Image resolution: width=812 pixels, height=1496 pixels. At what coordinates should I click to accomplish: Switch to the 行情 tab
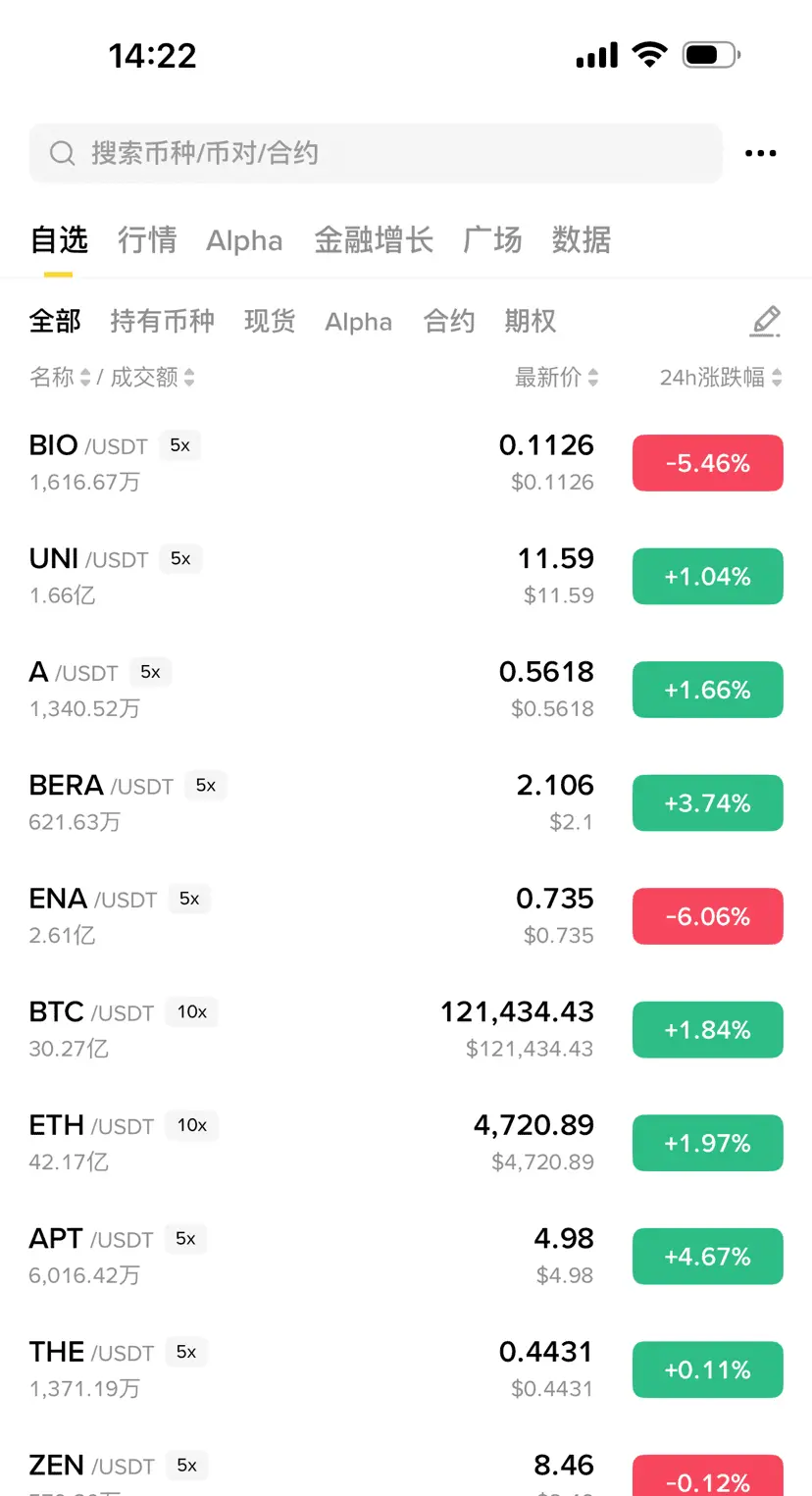(x=147, y=240)
